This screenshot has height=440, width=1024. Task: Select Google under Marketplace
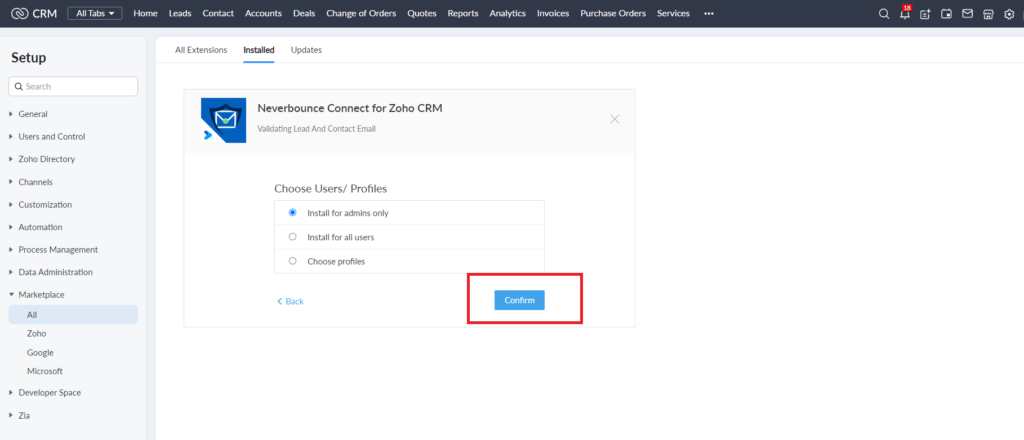(40, 353)
